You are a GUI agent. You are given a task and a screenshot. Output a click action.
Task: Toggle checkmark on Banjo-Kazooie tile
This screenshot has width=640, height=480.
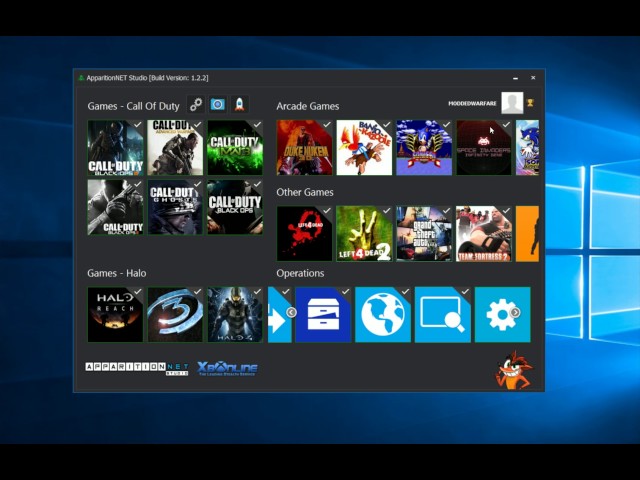(387, 124)
